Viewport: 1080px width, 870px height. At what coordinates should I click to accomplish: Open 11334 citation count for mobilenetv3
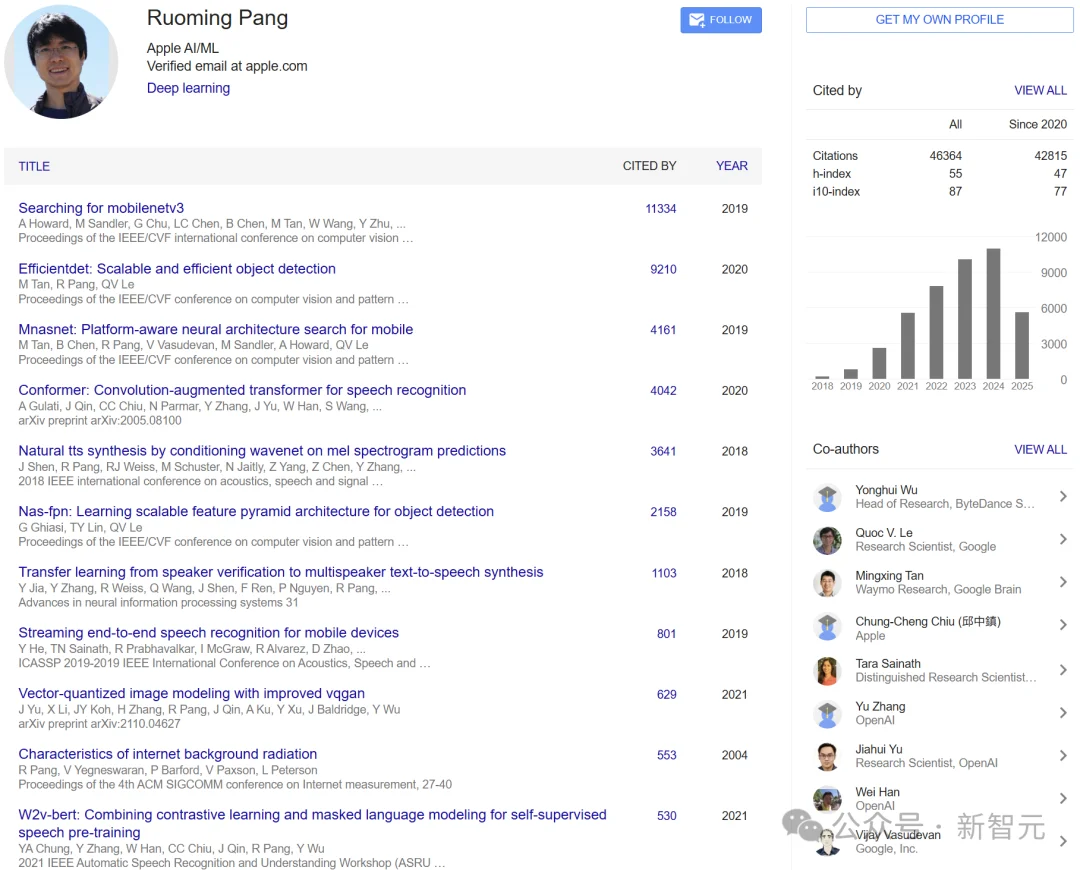pos(660,209)
